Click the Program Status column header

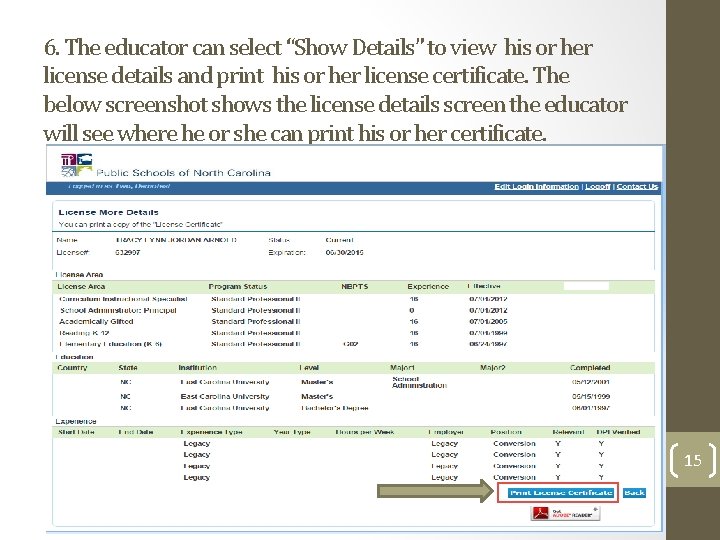coord(237,287)
